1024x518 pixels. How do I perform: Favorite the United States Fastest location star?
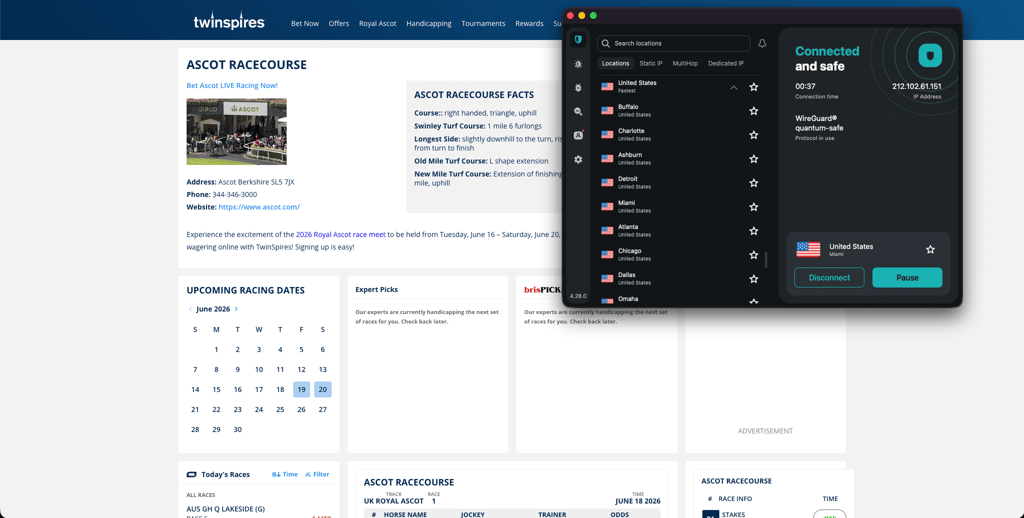(x=754, y=87)
